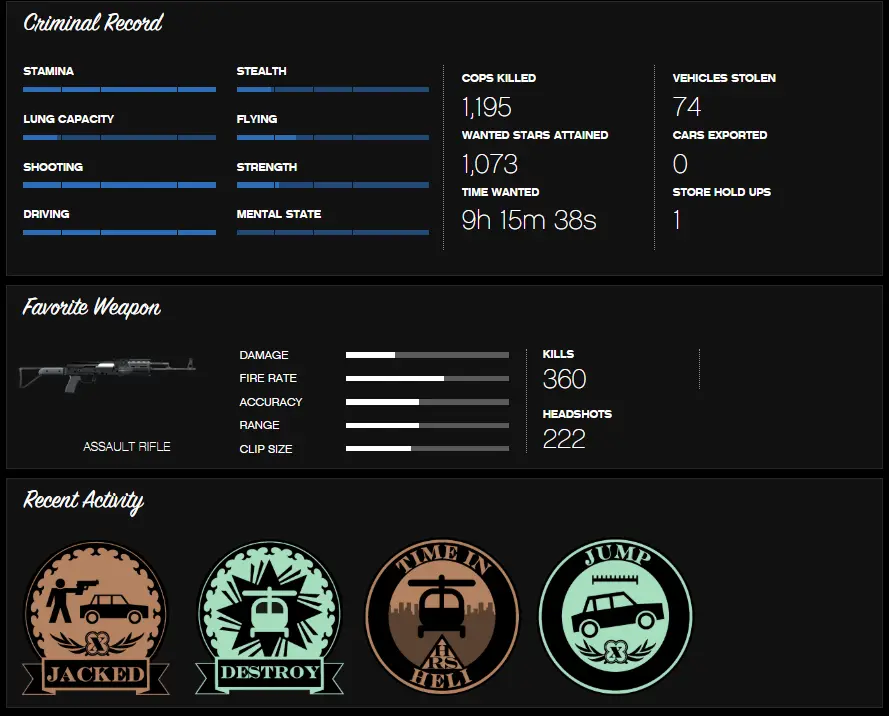Click the weapon Fire Rate bar
889x716 pixels.
(x=427, y=379)
